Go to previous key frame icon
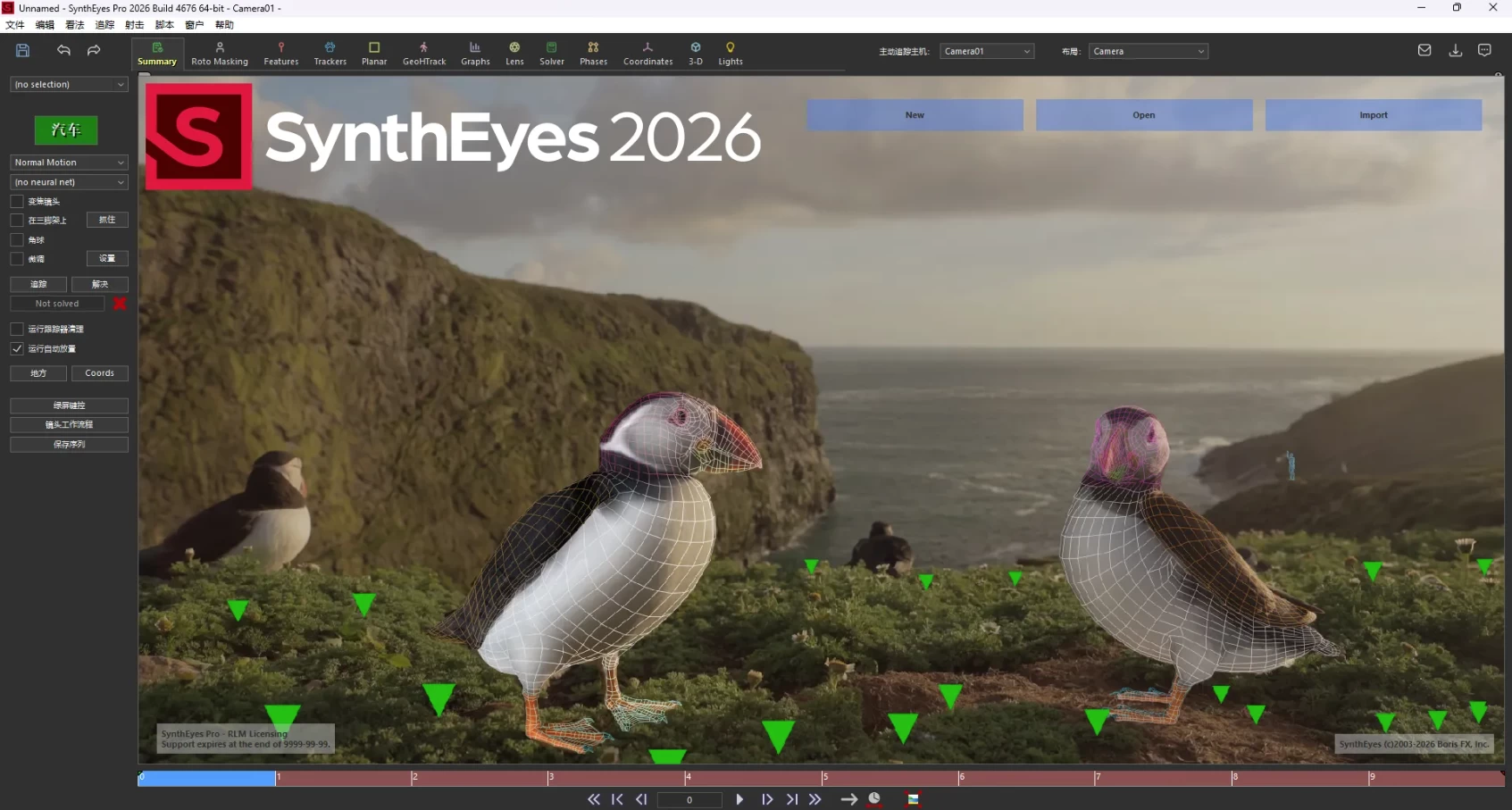This screenshot has height=810, width=1512. [x=617, y=799]
